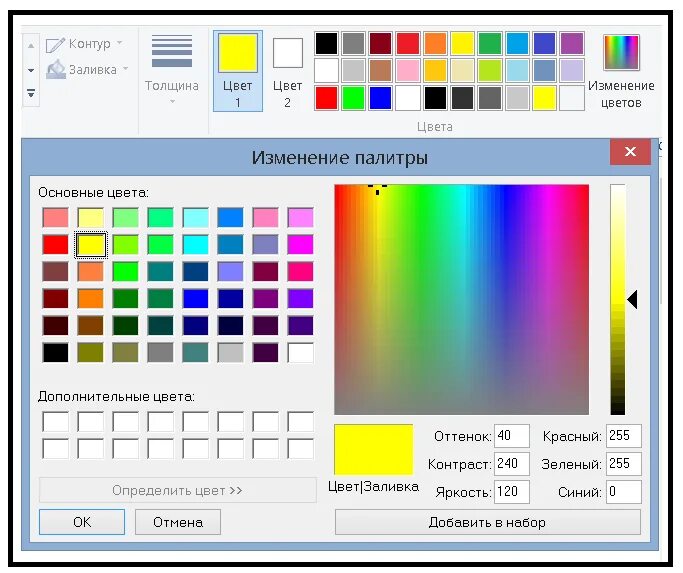Select pure blue swatch in fourth basic row
The height and width of the screenshot is (573, 683).
pyautogui.click(x=196, y=299)
